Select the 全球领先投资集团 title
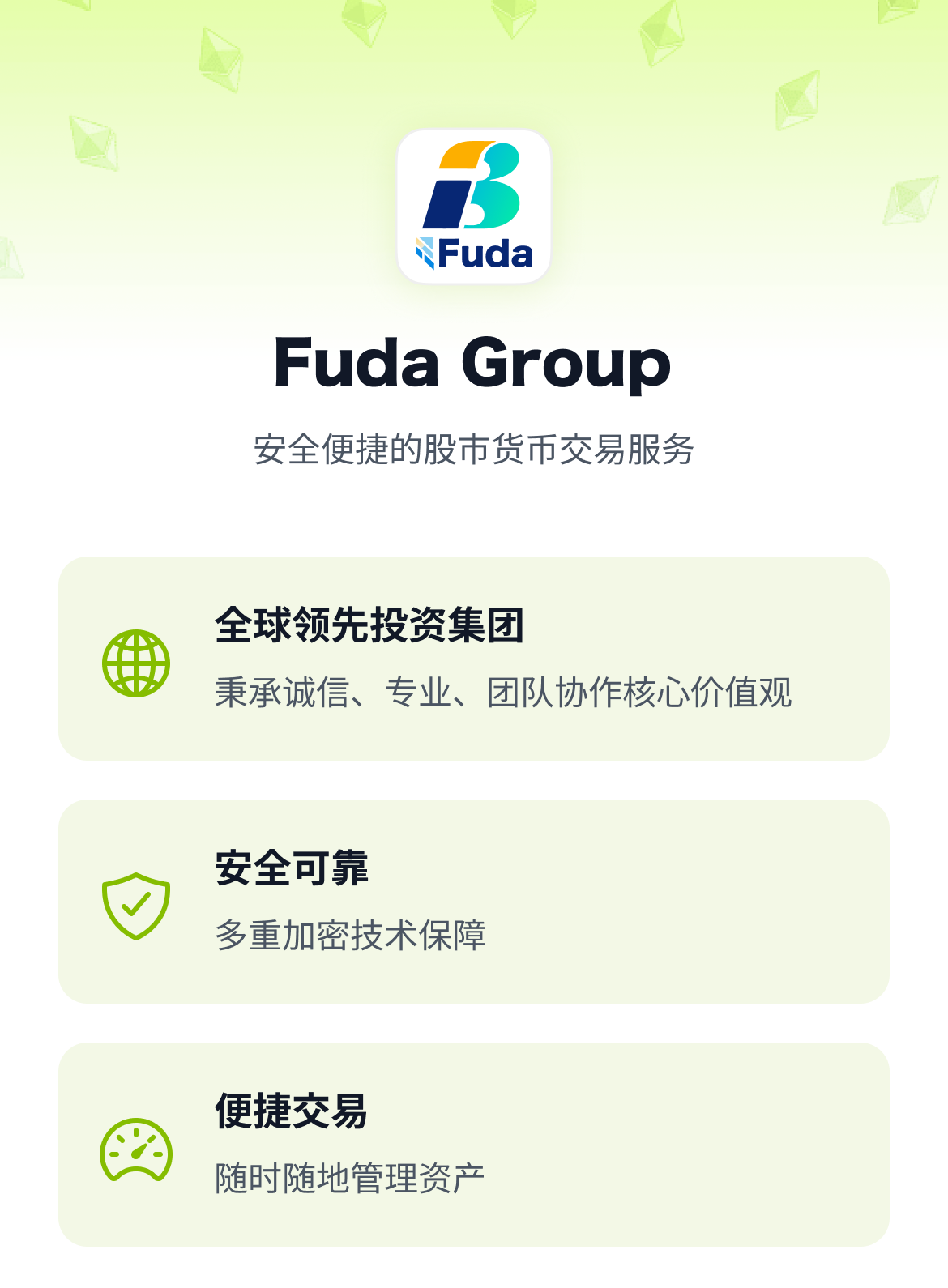Image resolution: width=948 pixels, height=1288 pixels. tap(369, 625)
